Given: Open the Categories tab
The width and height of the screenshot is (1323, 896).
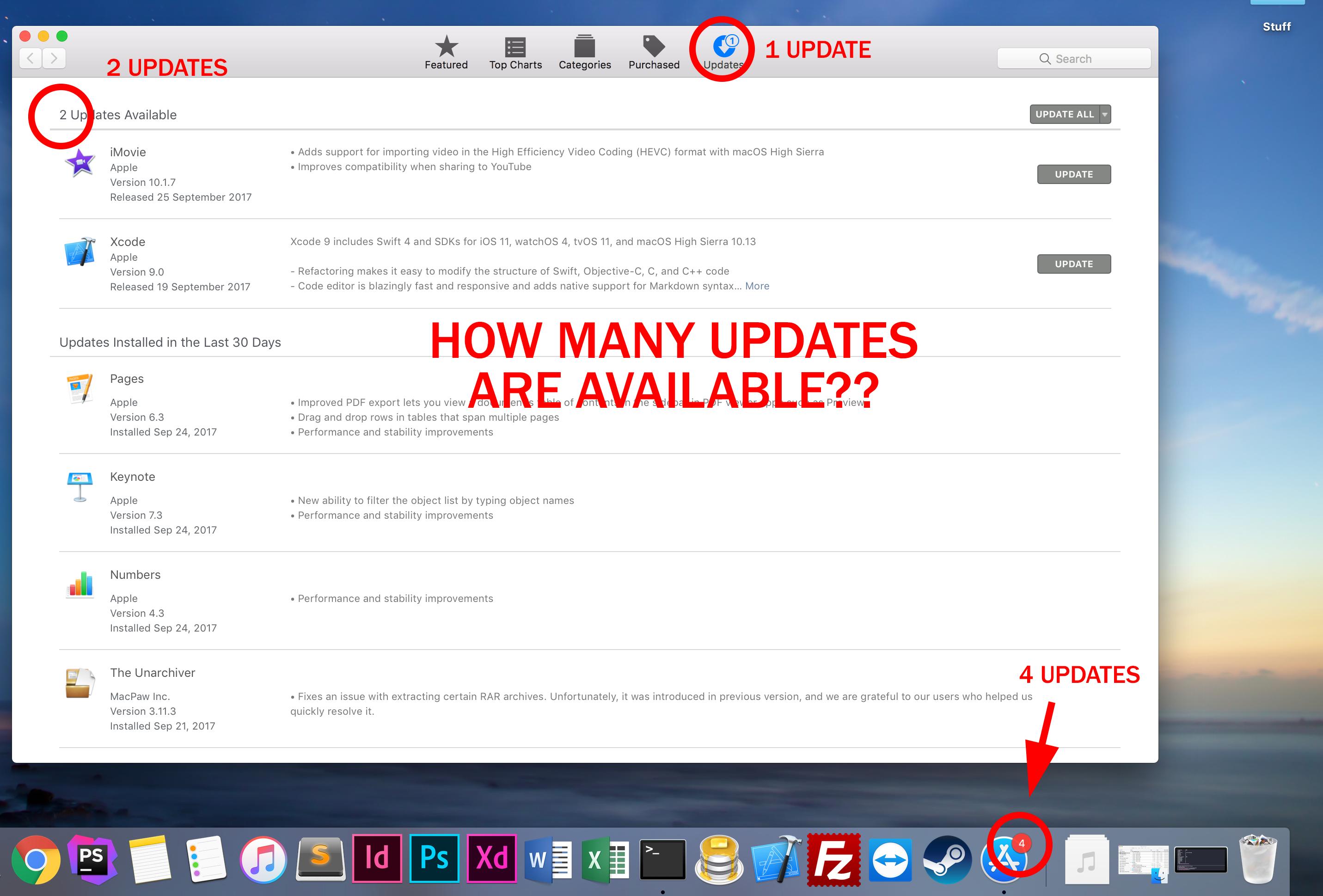Looking at the screenshot, I should pos(585,52).
